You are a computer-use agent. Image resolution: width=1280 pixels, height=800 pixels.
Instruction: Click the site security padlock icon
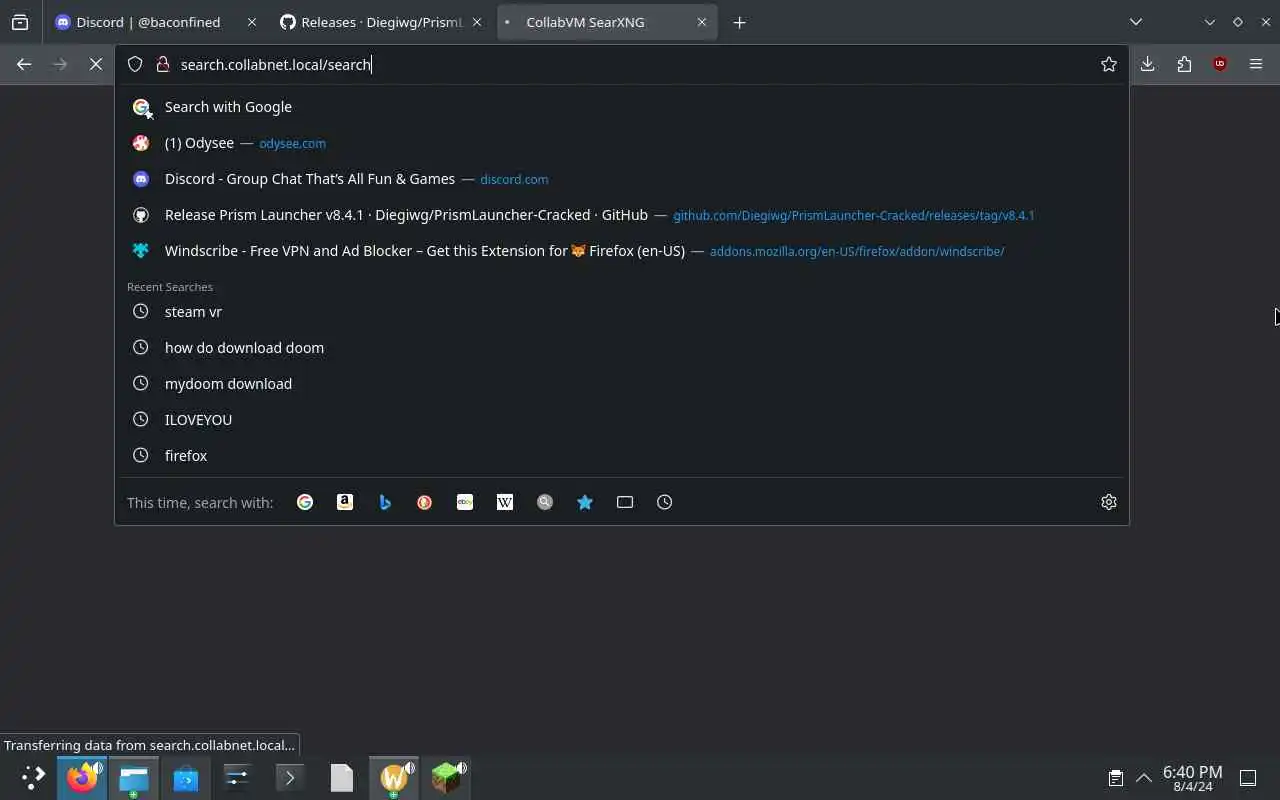click(x=162, y=64)
